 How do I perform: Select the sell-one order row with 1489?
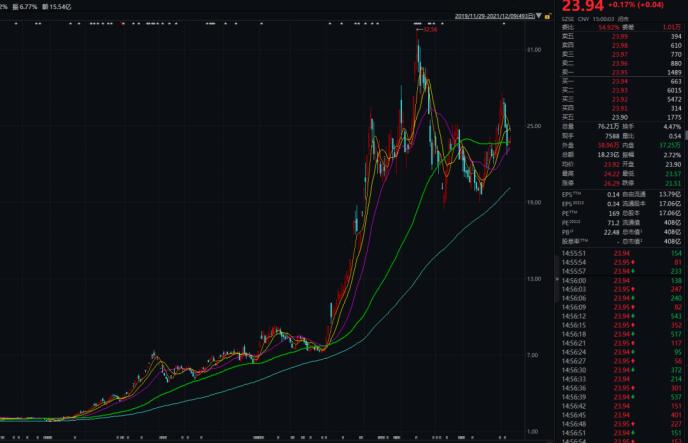click(x=621, y=72)
